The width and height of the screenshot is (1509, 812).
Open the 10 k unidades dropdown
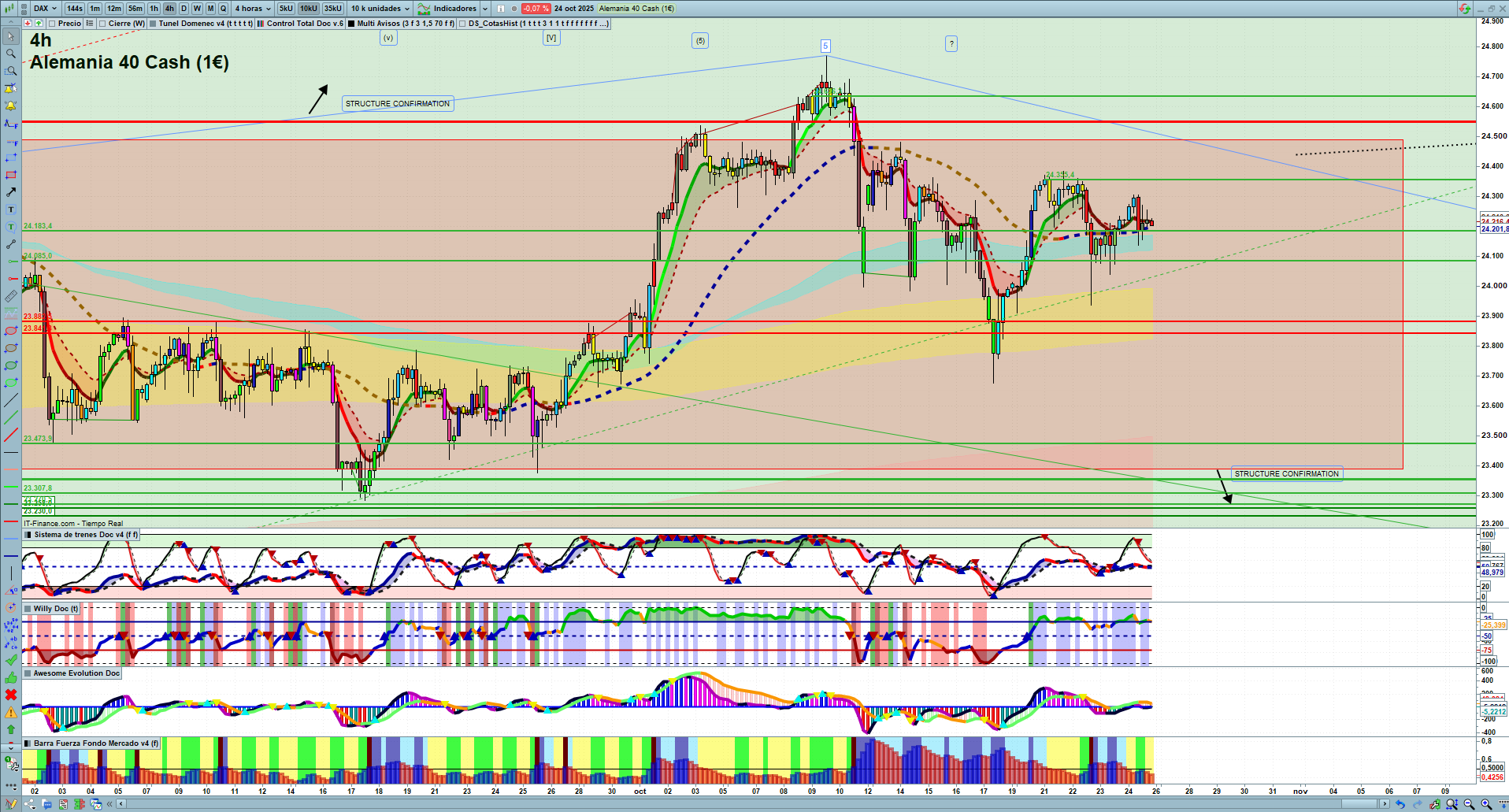click(x=380, y=9)
